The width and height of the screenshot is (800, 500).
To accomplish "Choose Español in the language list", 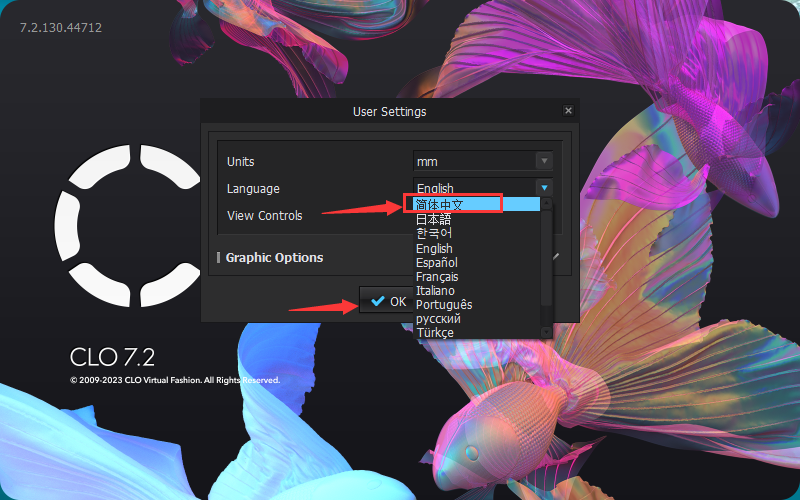I will (x=477, y=262).
